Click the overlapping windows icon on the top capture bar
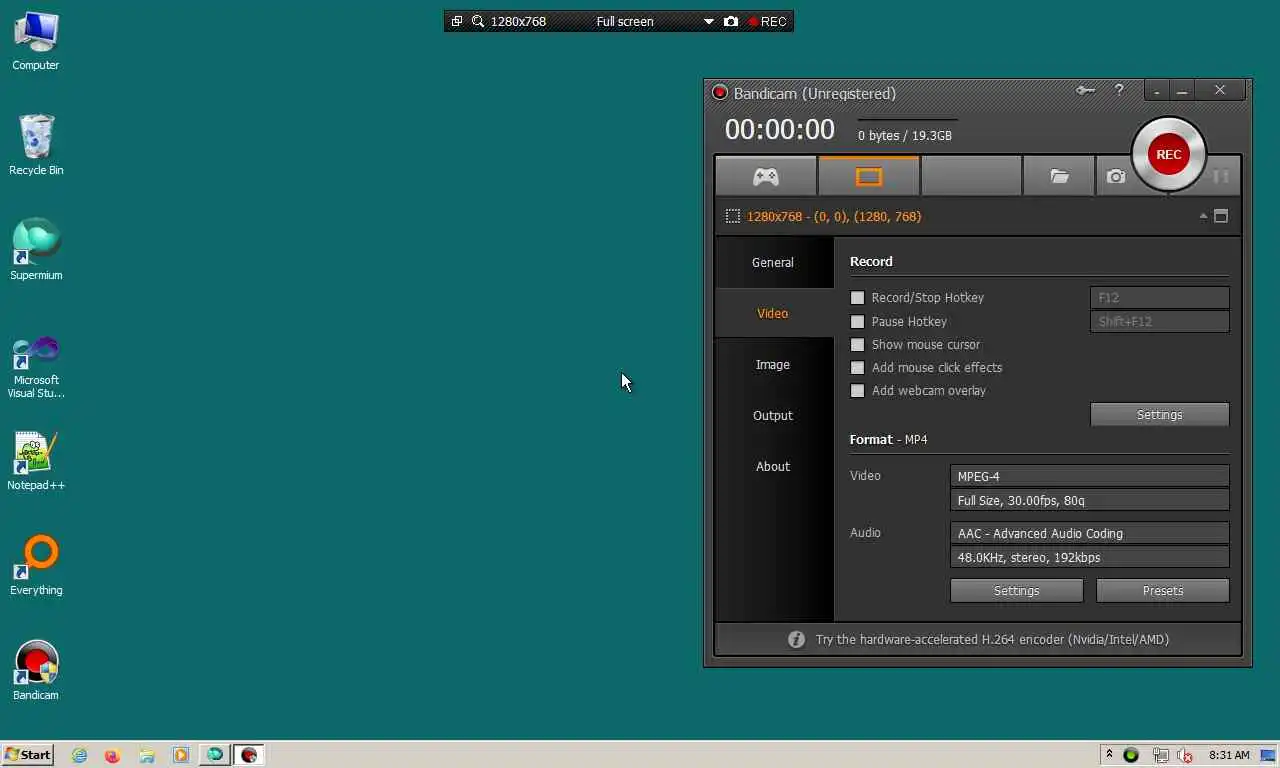 coord(457,21)
